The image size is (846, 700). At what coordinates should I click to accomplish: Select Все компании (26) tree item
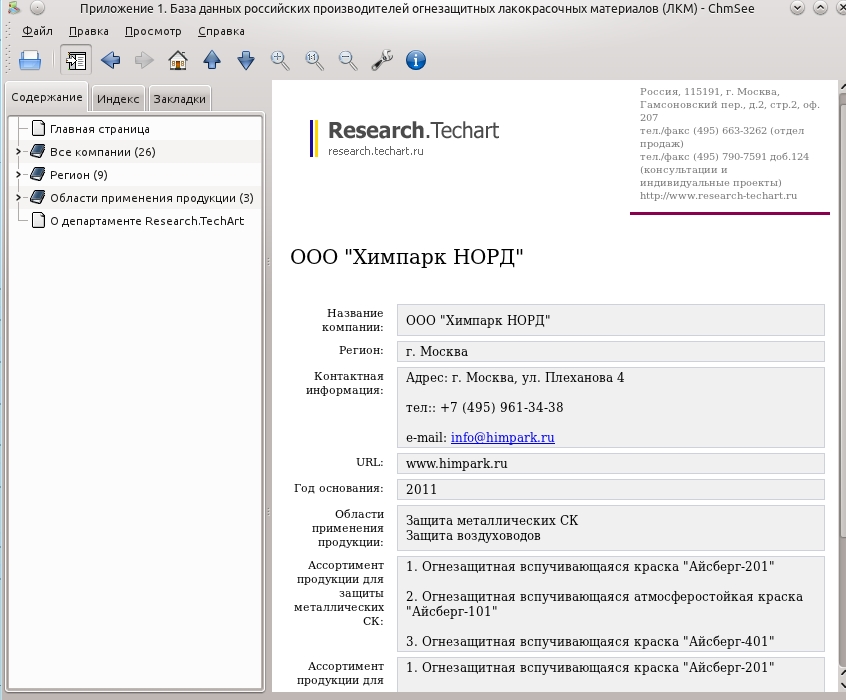pos(103,152)
